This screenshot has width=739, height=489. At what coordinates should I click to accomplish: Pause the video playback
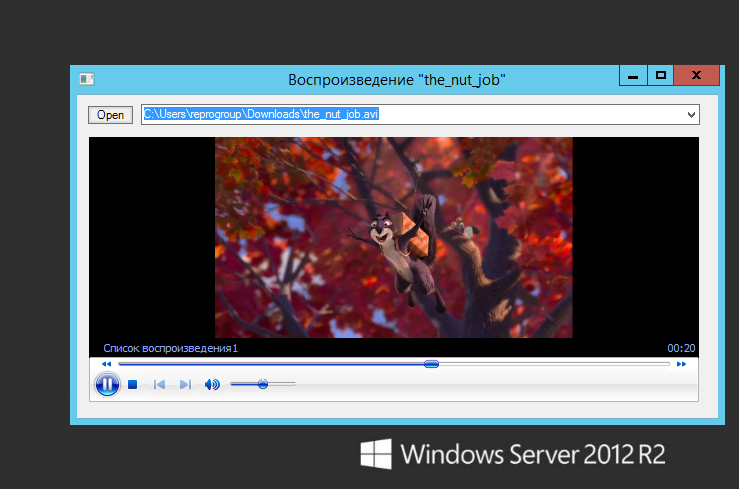(x=107, y=384)
